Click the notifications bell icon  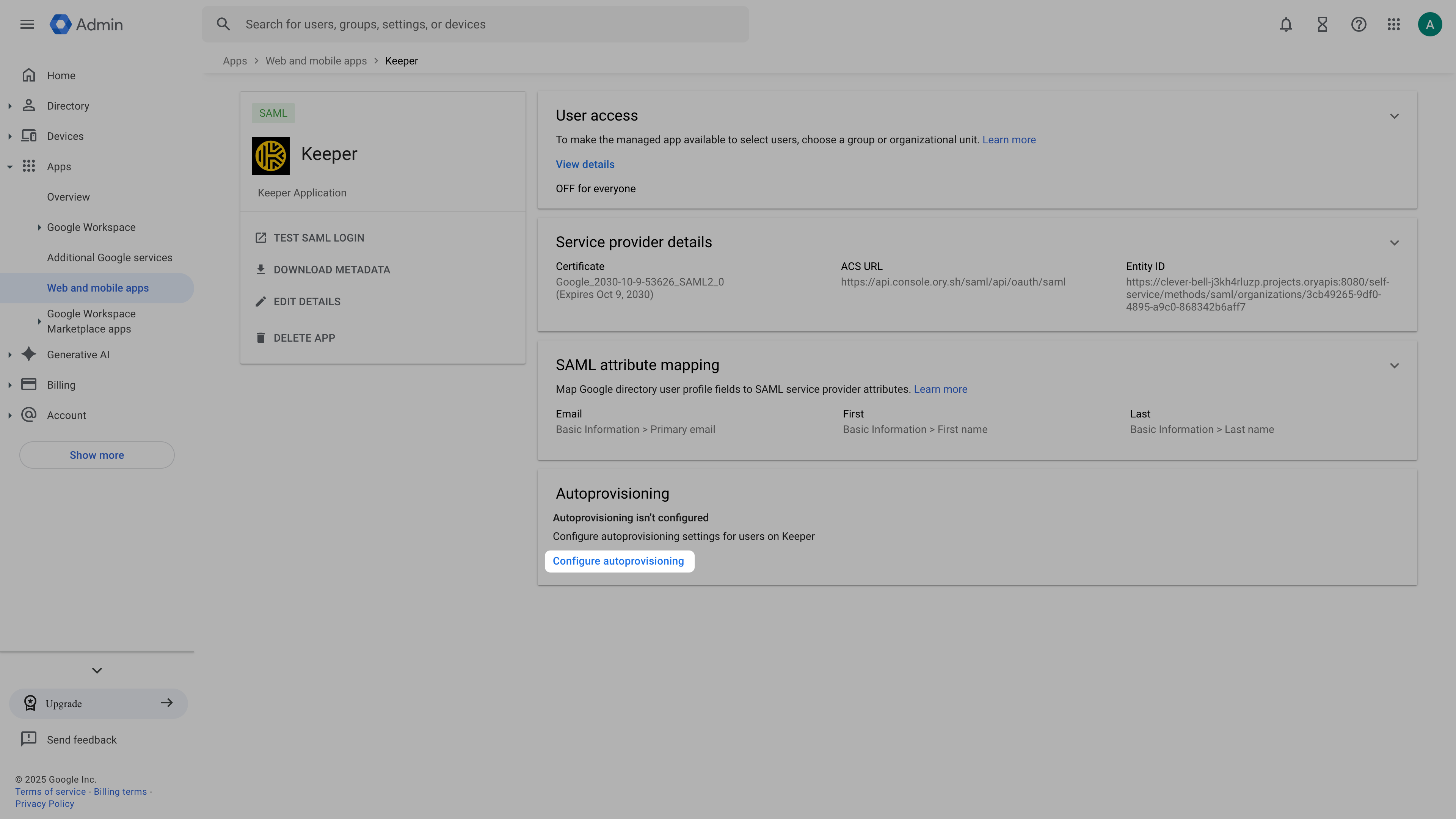click(1285, 24)
